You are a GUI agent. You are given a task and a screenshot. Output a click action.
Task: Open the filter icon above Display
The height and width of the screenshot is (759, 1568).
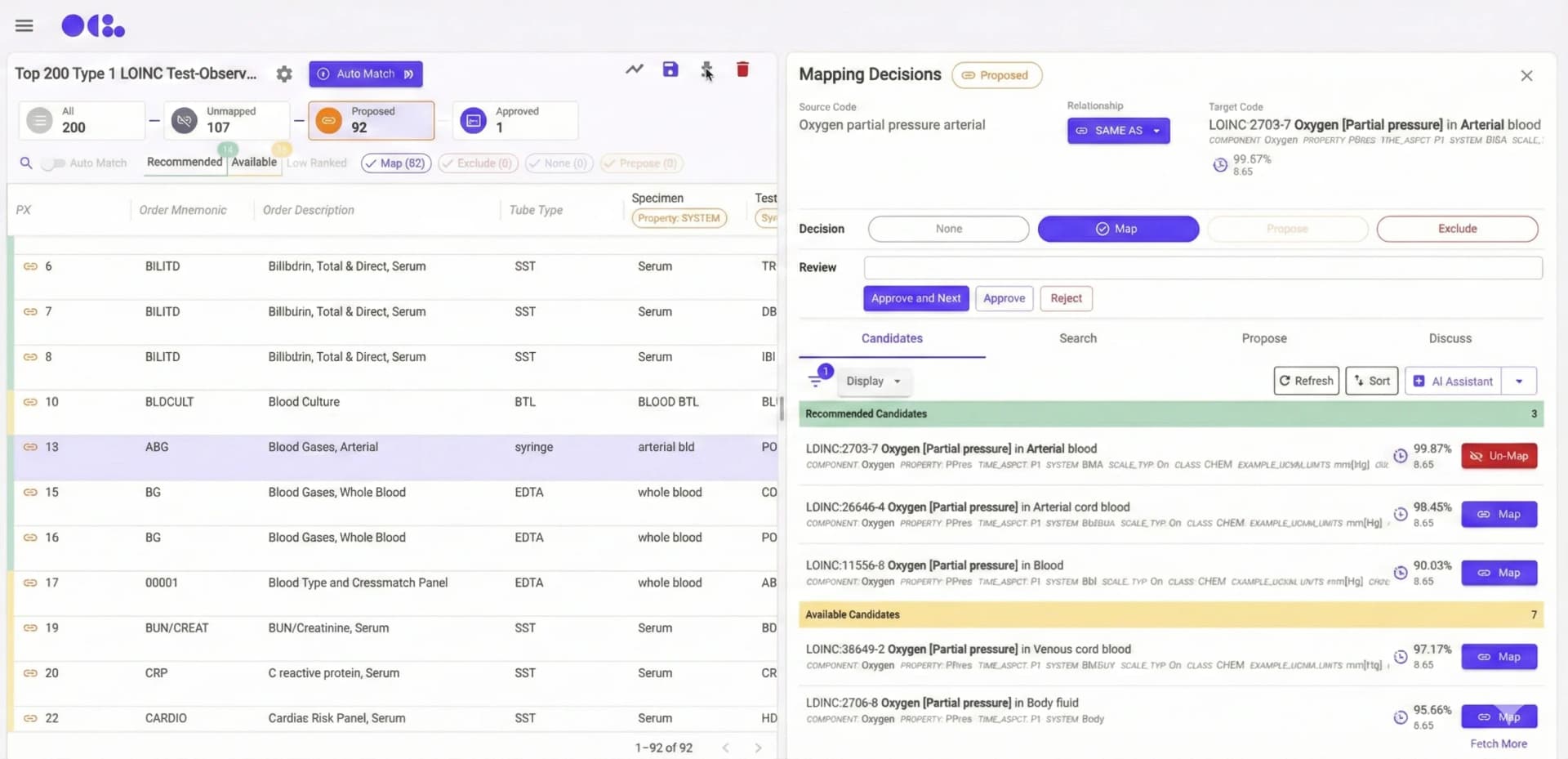(x=816, y=379)
